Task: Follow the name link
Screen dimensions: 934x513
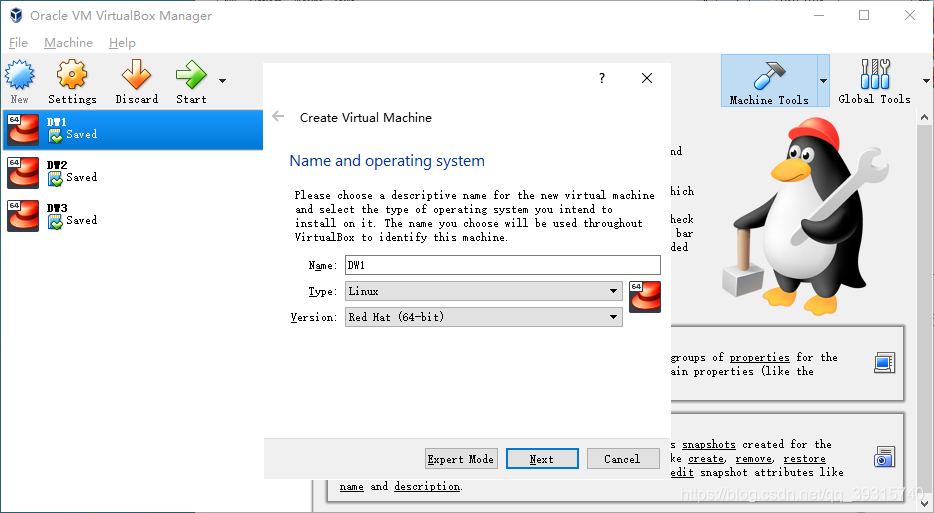Action: point(351,487)
